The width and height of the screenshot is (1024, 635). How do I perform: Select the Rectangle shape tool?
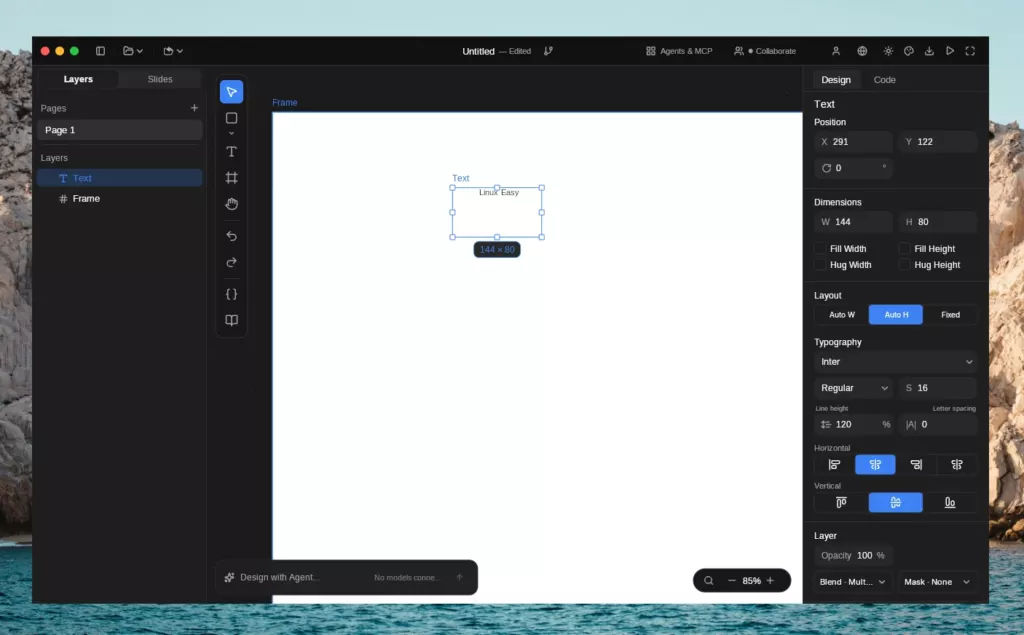click(x=231, y=118)
